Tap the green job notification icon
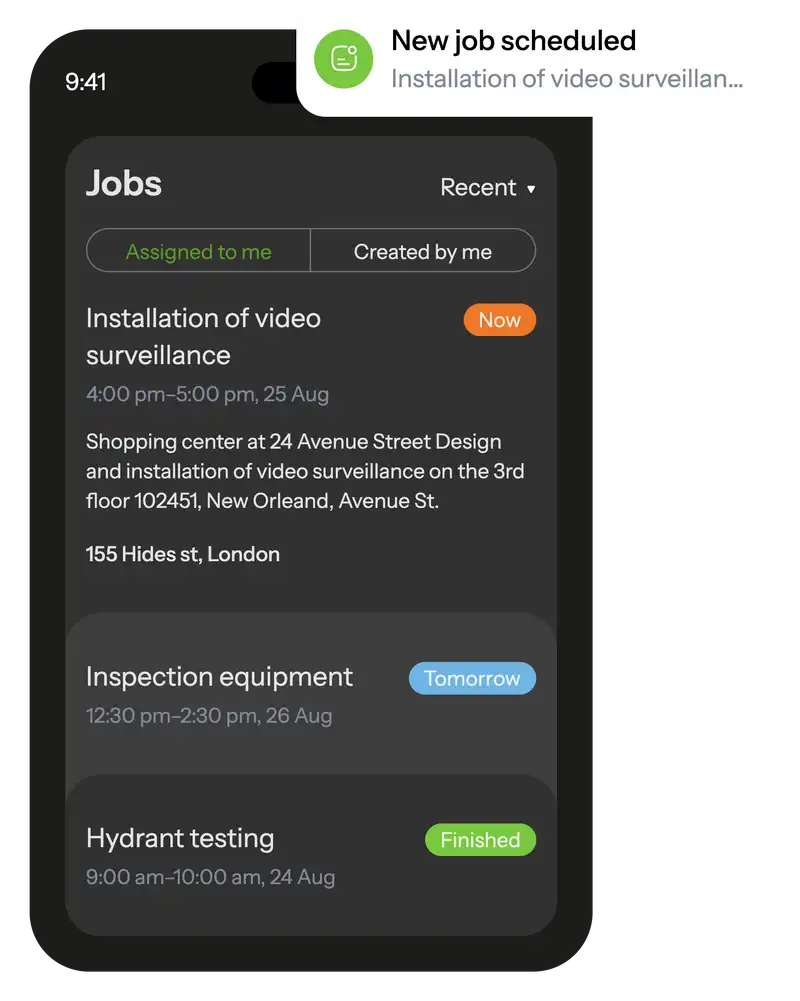The width and height of the screenshot is (800, 1001). pos(344,59)
